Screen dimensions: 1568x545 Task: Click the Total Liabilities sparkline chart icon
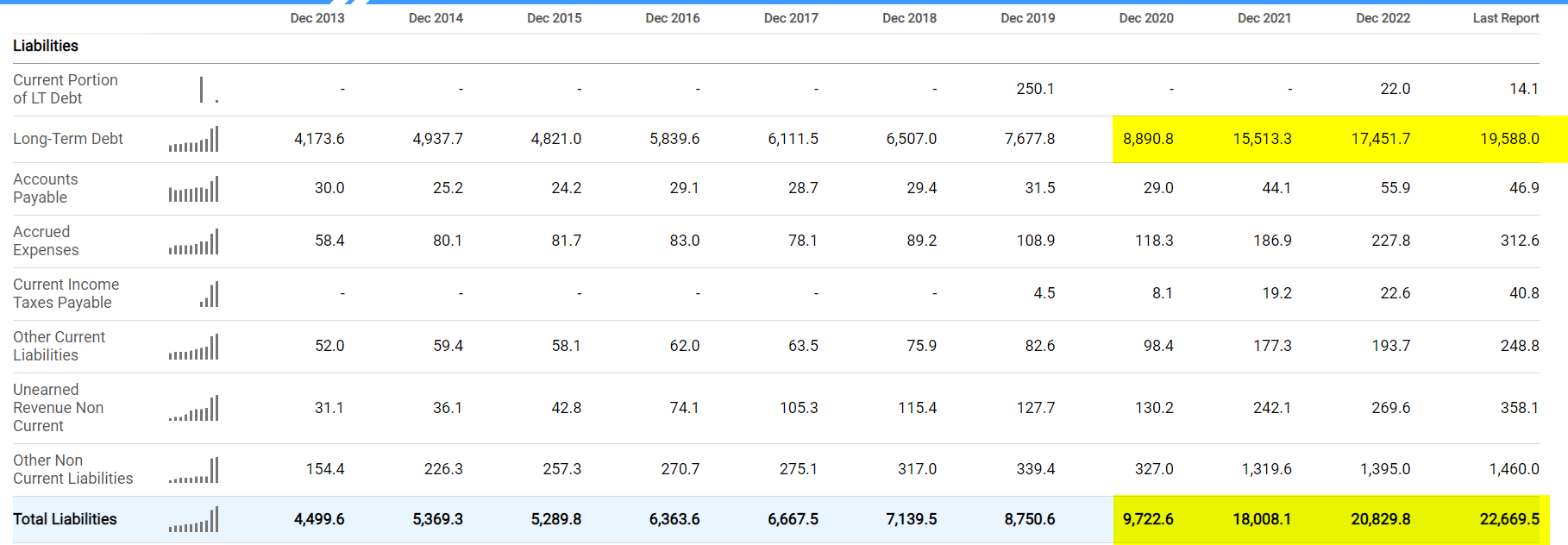194,519
